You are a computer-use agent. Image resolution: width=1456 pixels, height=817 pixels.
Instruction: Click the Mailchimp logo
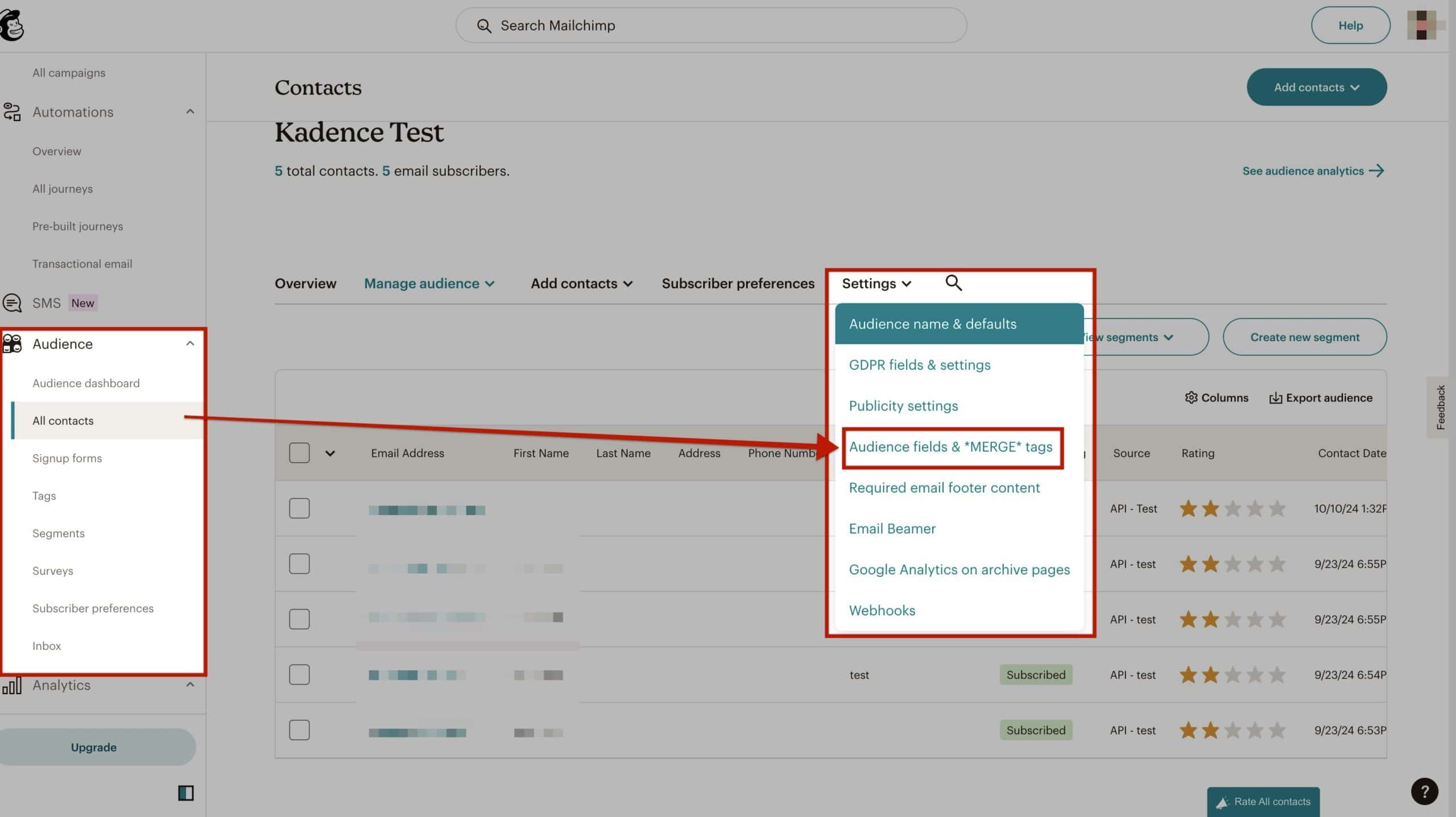tap(13, 25)
